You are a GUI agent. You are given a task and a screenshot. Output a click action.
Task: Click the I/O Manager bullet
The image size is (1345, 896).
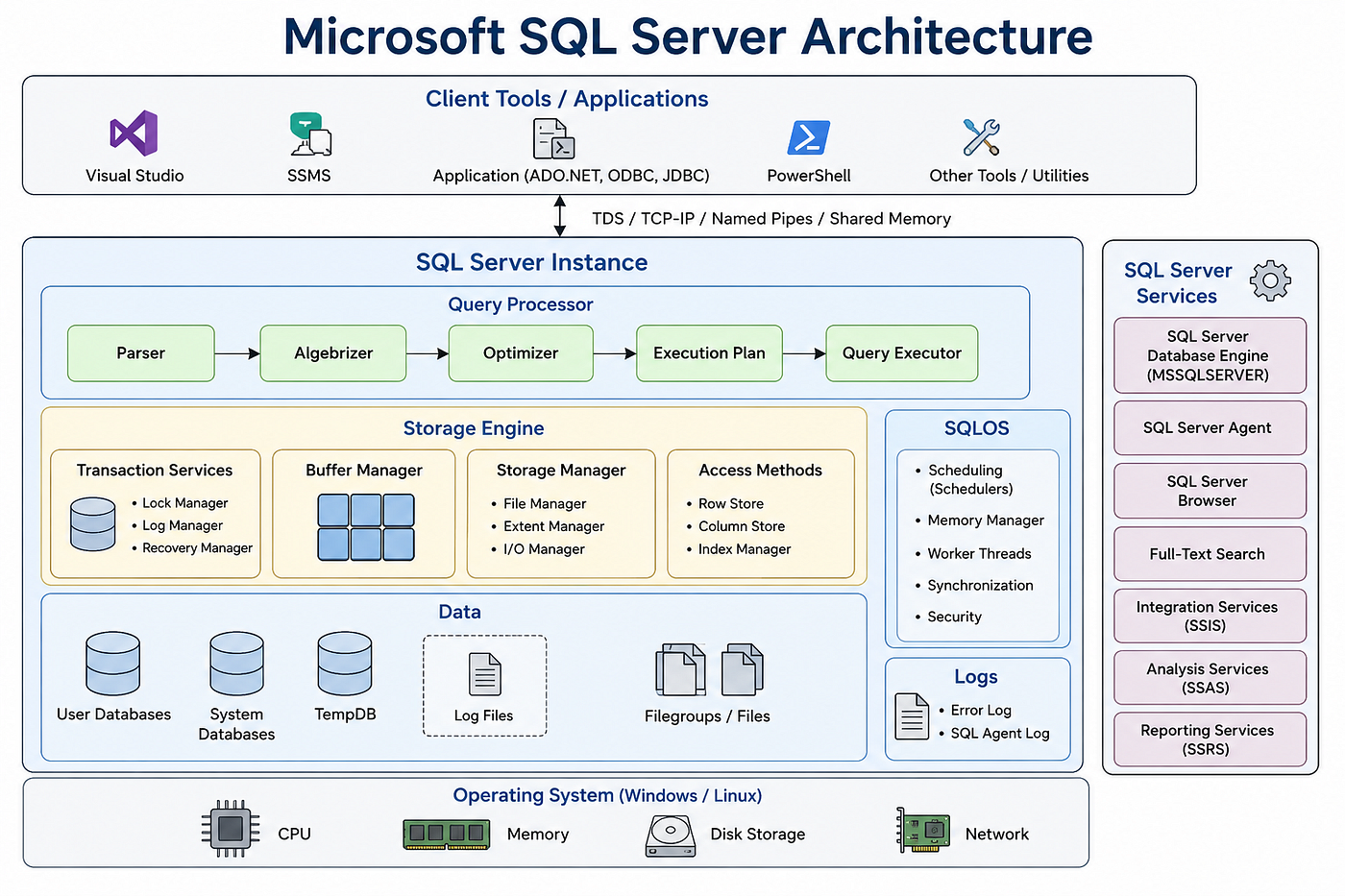click(538, 549)
